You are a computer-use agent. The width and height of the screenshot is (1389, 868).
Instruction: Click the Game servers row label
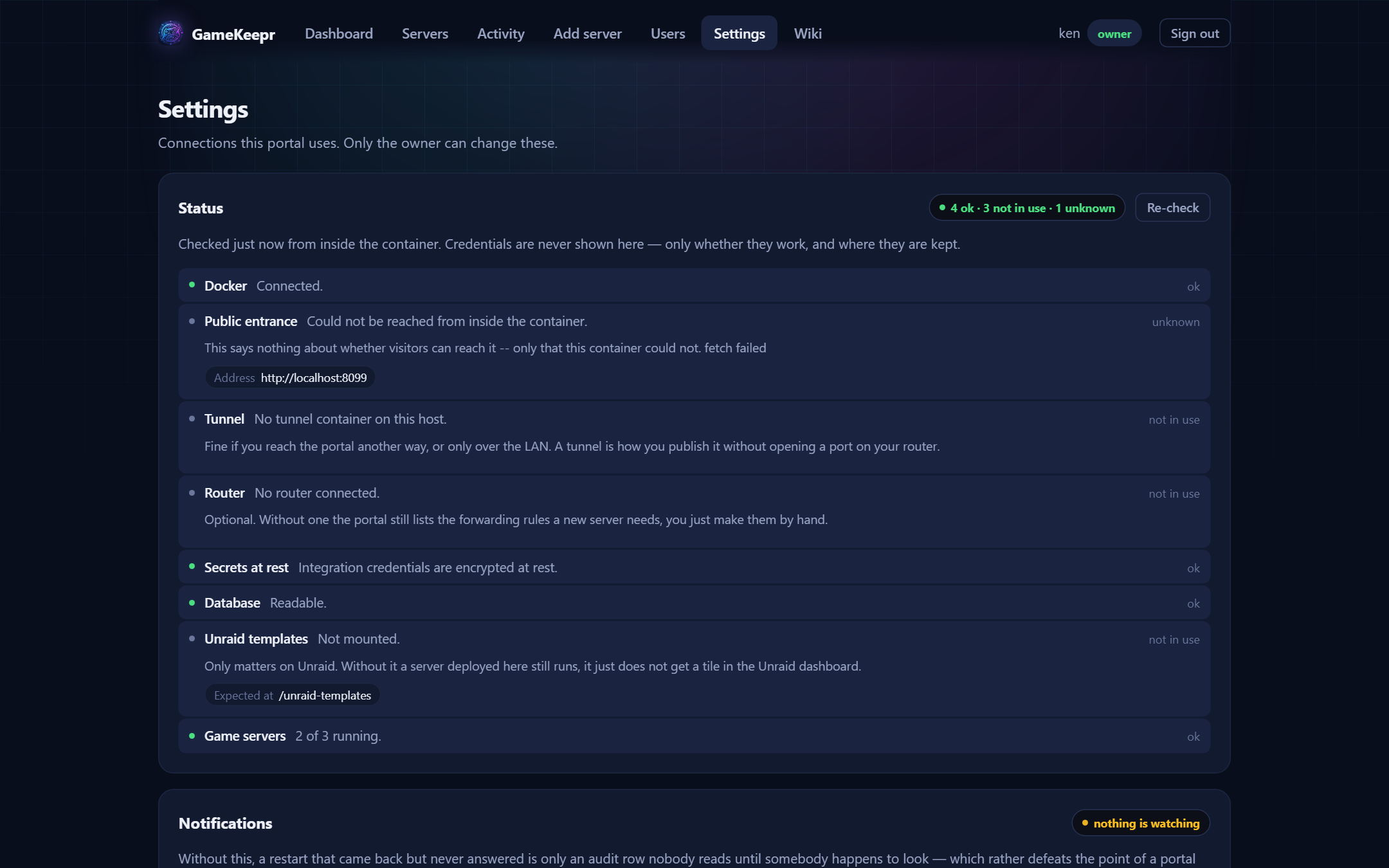pyautogui.click(x=245, y=736)
